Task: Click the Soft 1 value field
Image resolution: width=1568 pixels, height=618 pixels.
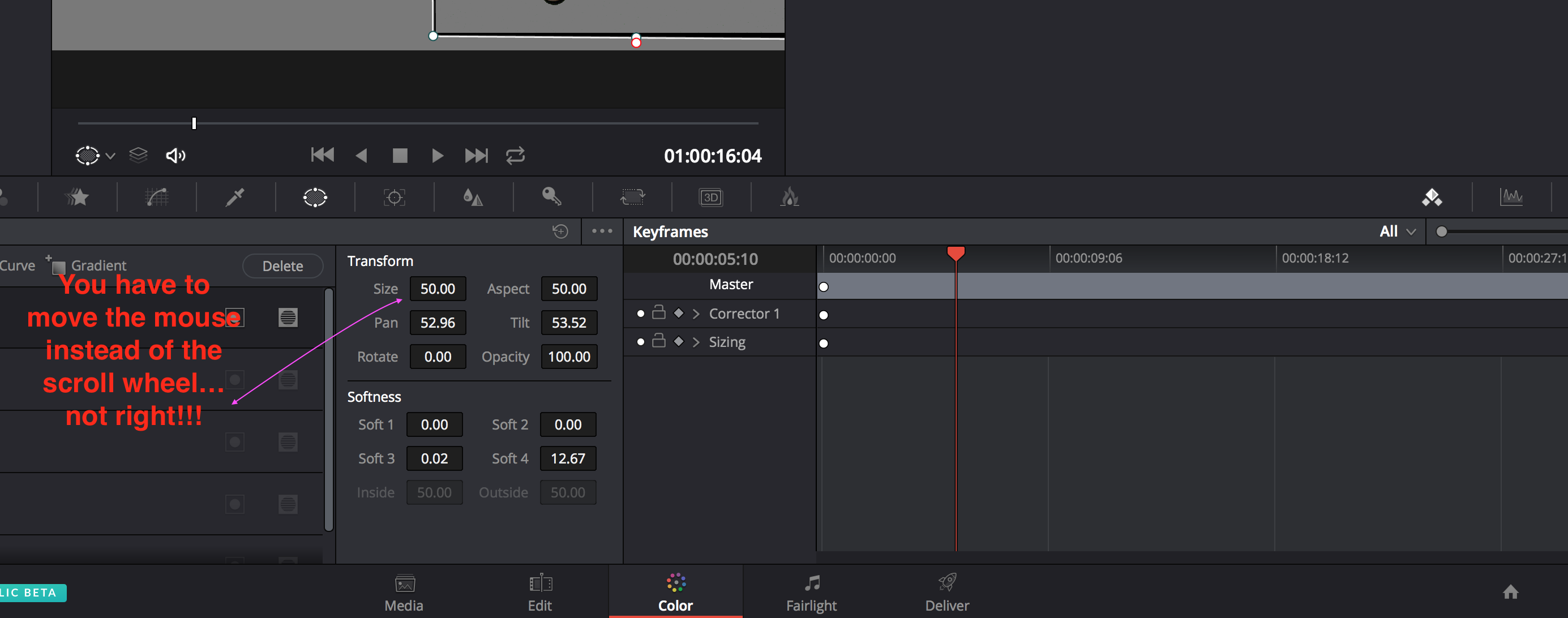Action: tap(435, 424)
